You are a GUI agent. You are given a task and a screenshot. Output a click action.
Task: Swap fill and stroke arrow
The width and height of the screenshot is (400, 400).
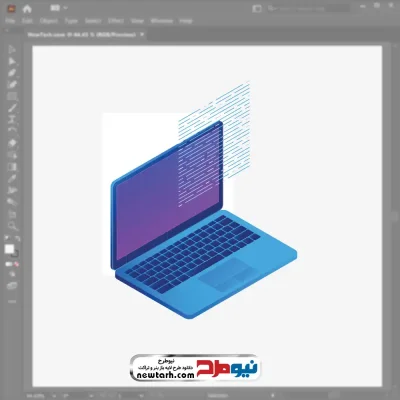(x=17, y=239)
